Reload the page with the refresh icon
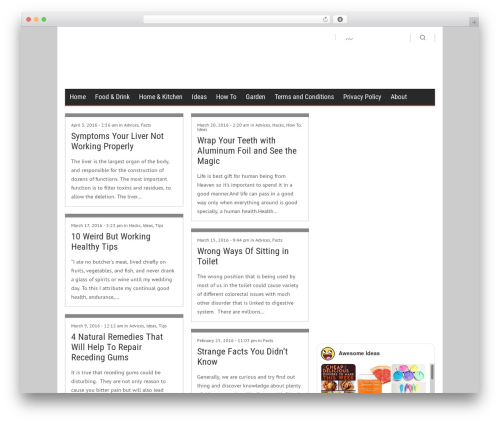 pos(325,20)
